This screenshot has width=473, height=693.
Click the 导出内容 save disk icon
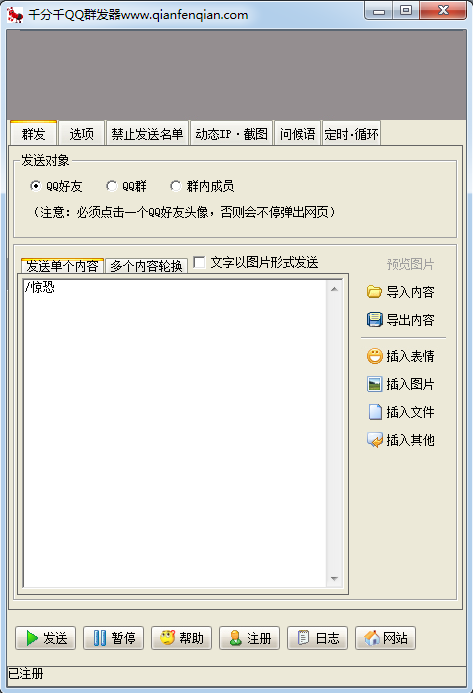coord(374,320)
